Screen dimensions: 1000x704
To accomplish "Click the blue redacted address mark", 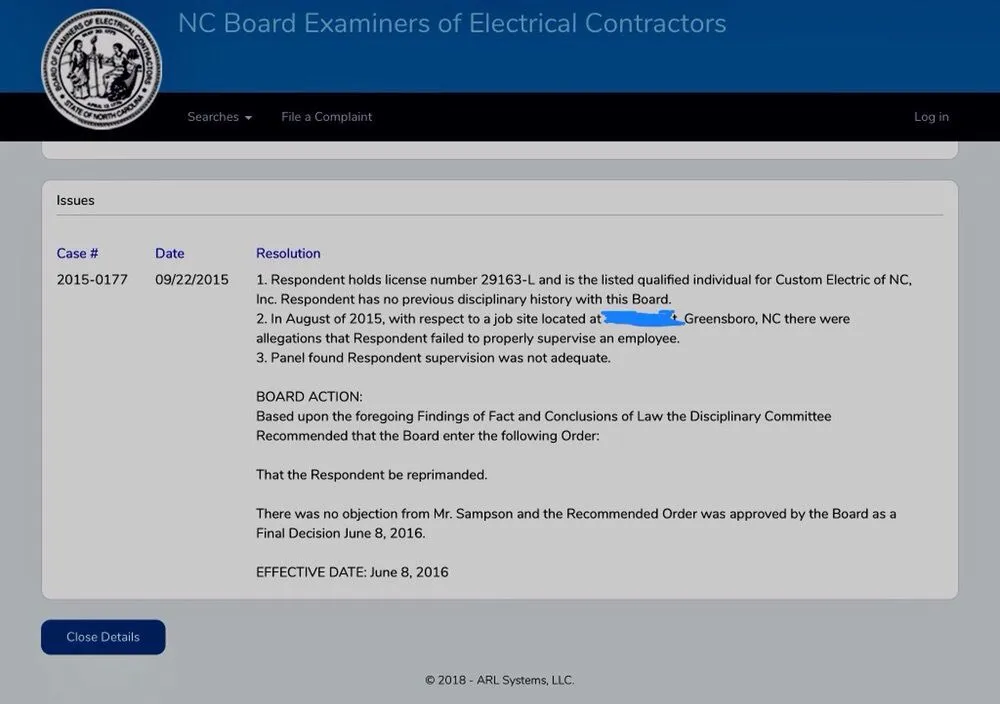I will [x=642, y=319].
